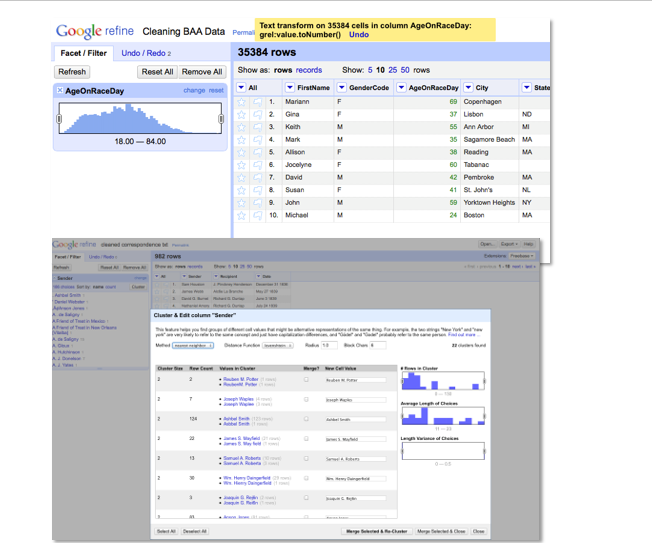Star the John row
The width and height of the screenshot is (652, 543).
(241, 202)
